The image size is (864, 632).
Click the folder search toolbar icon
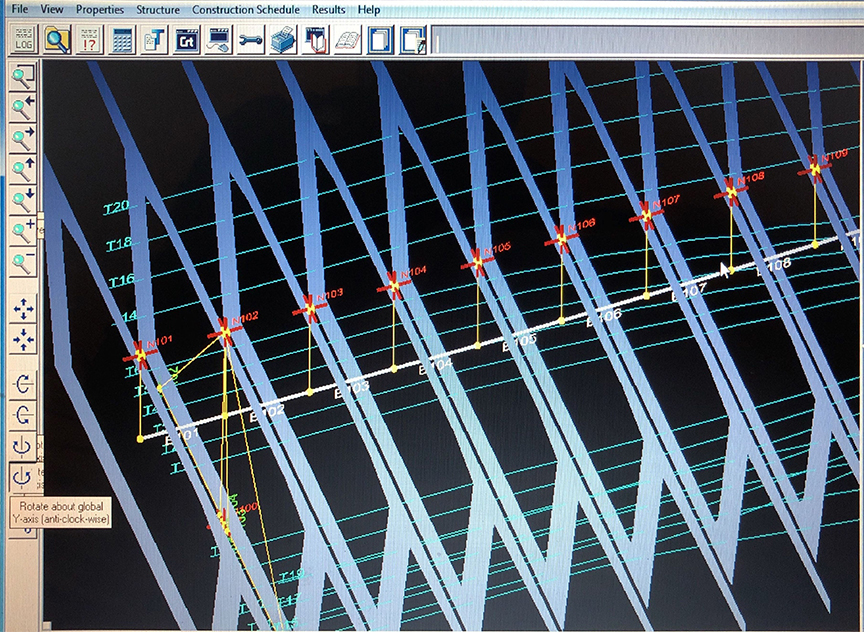click(57, 40)
